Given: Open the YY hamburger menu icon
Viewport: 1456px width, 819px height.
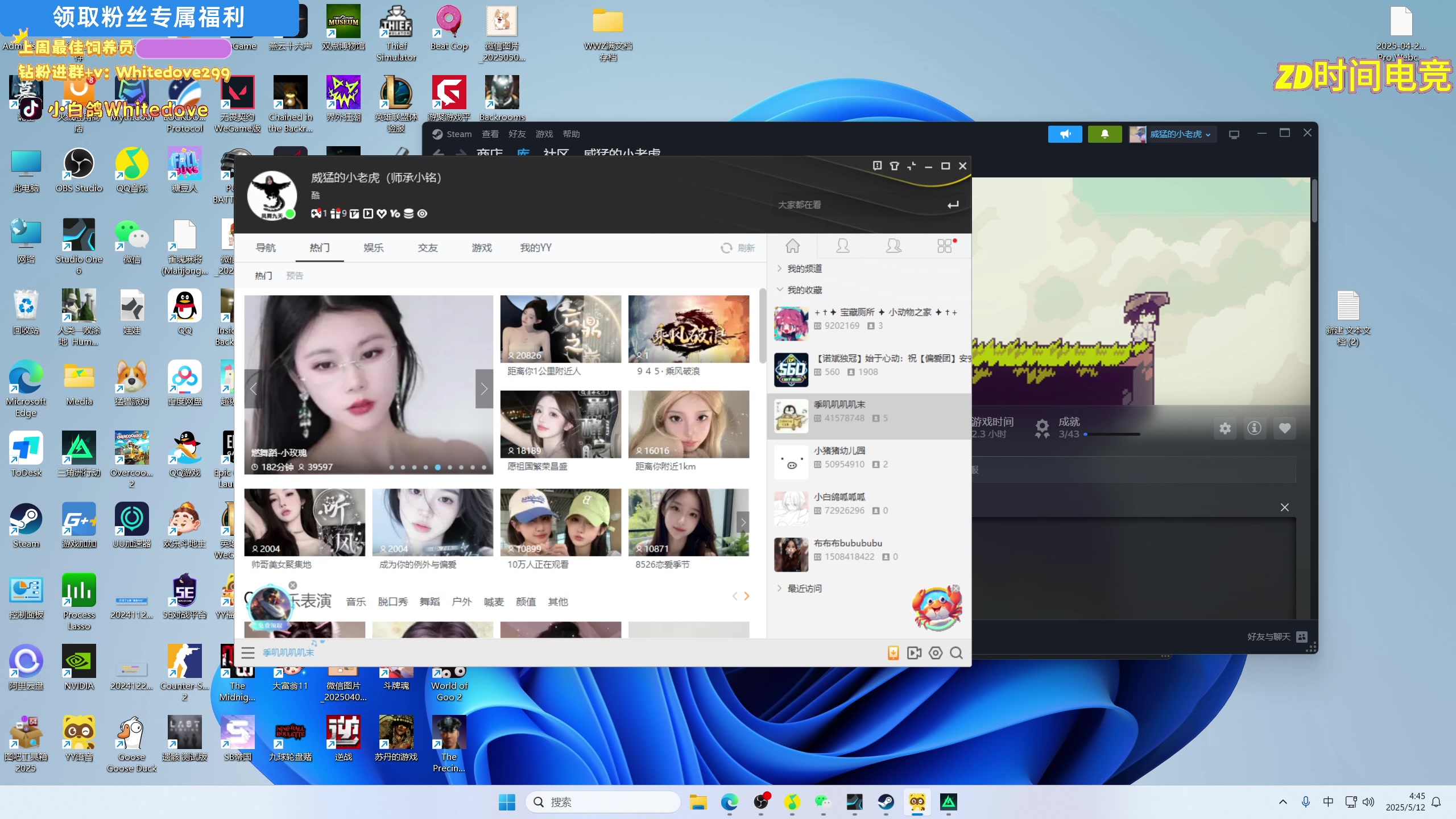Looking at the screenshot, I should tap(248, 653).
